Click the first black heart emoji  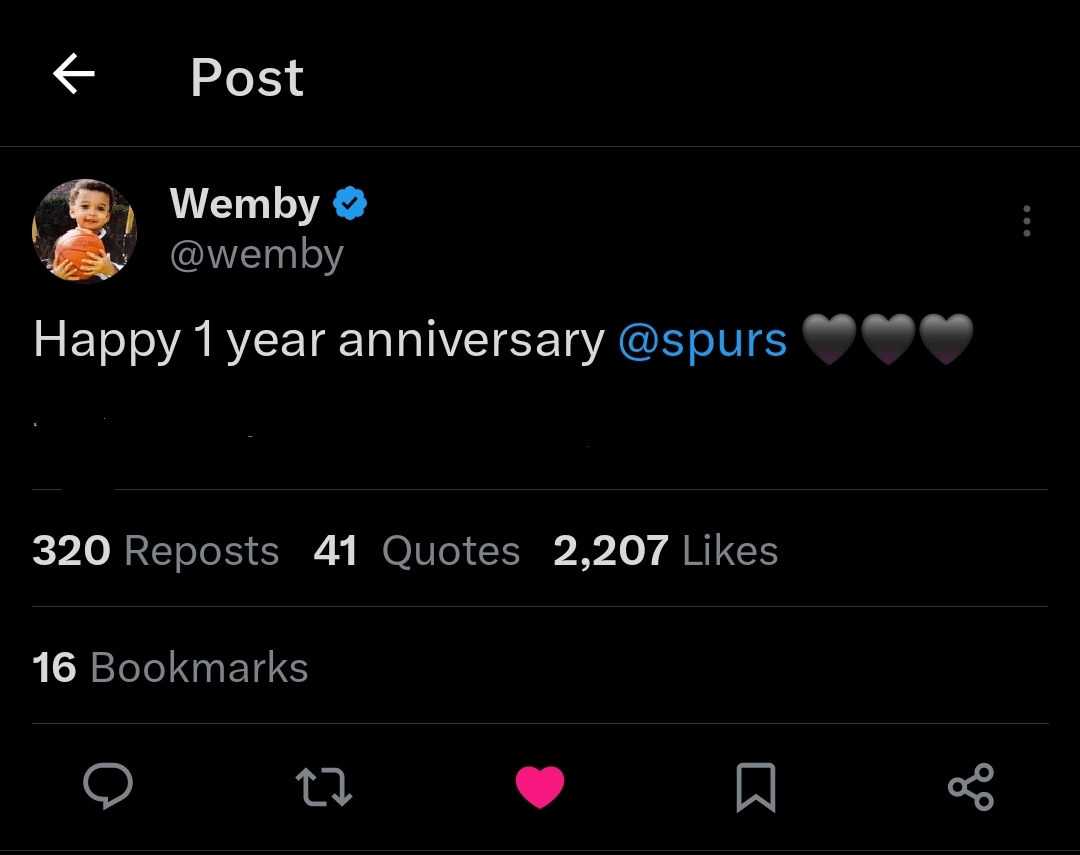(x=829, y=340)
